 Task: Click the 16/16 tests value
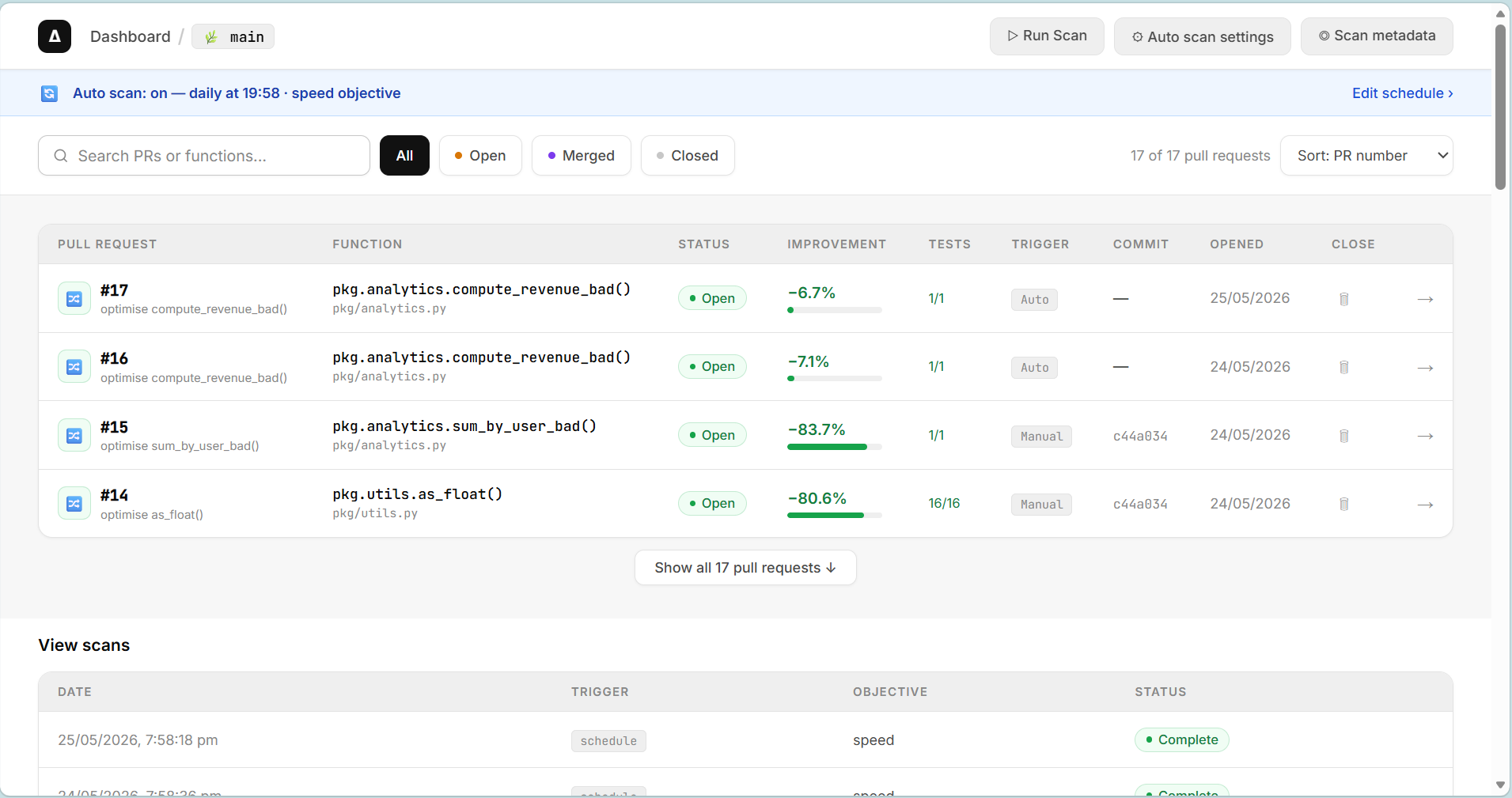pos(944,504)
